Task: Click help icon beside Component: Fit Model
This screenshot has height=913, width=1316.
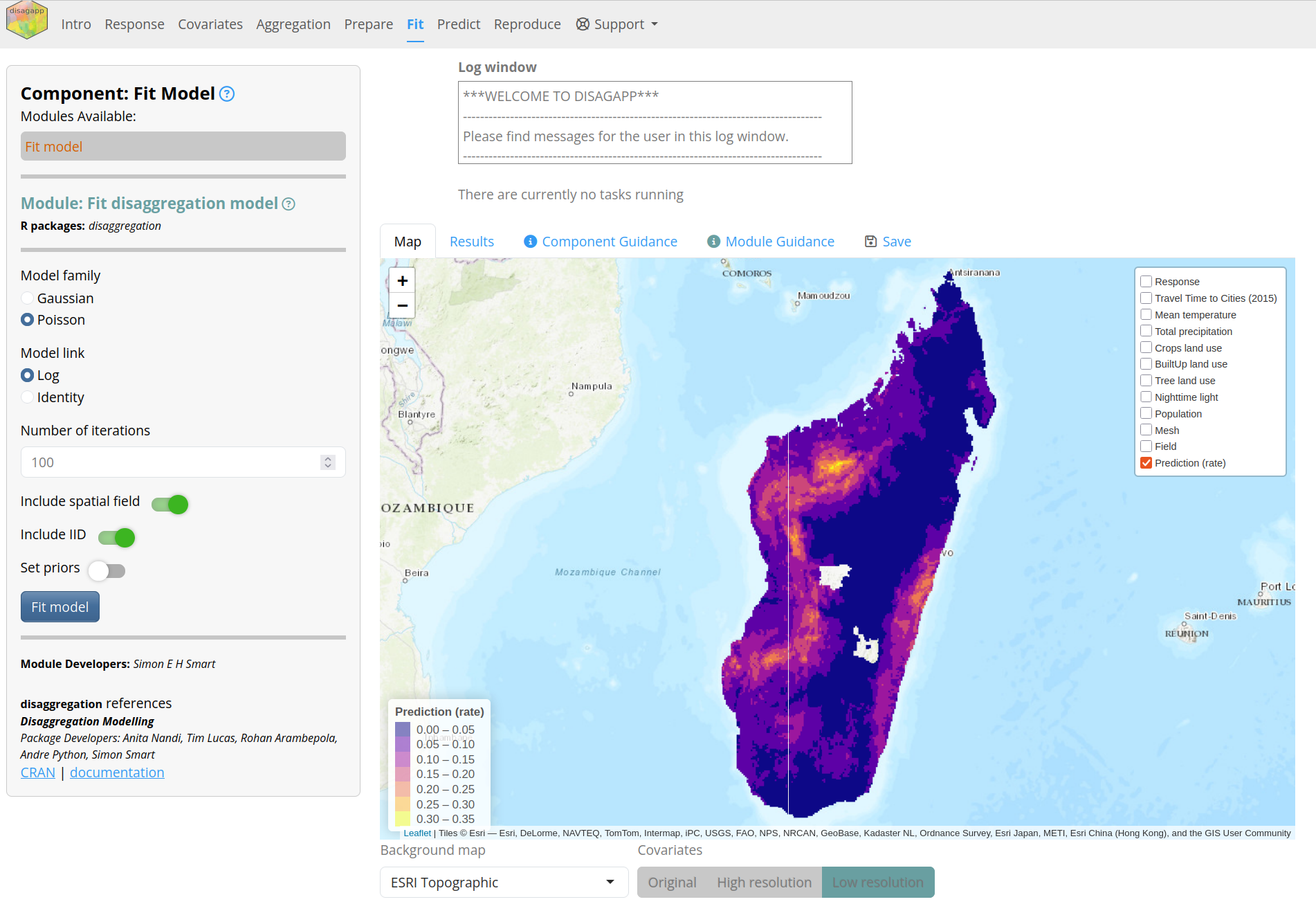Action: tap(227, 94)
